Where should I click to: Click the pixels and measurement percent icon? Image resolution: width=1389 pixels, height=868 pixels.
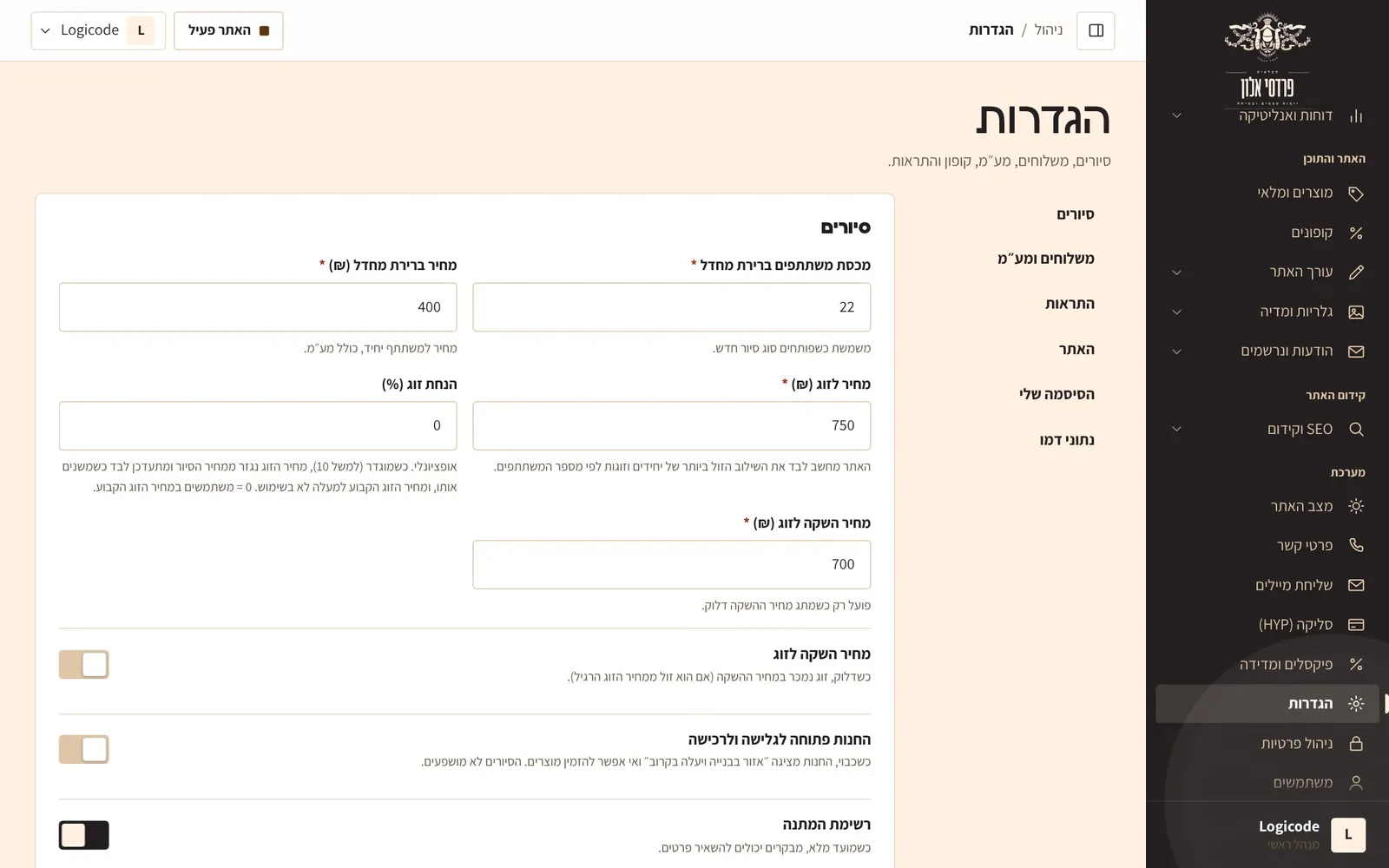[1356, 664]
